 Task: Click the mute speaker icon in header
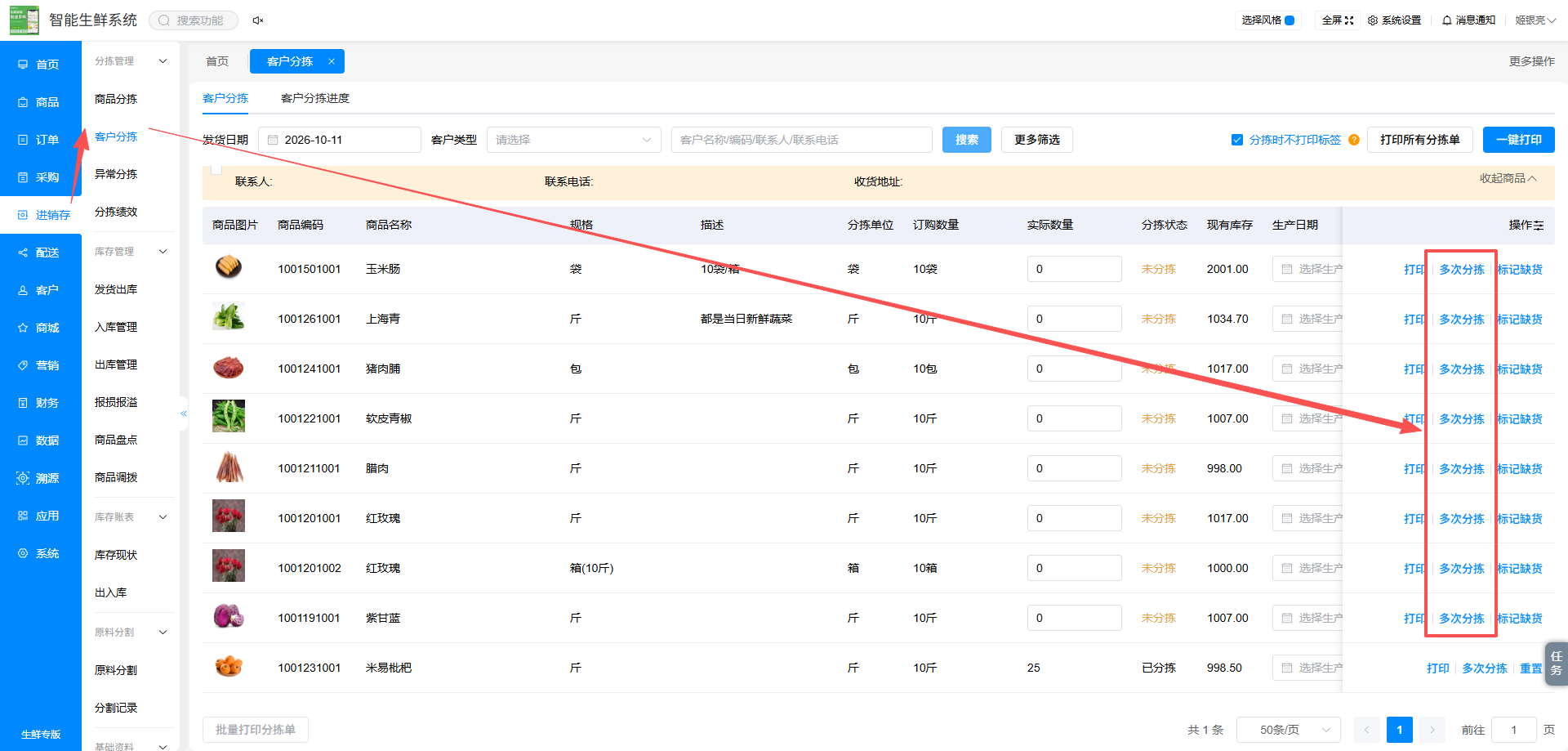(258, 20)
